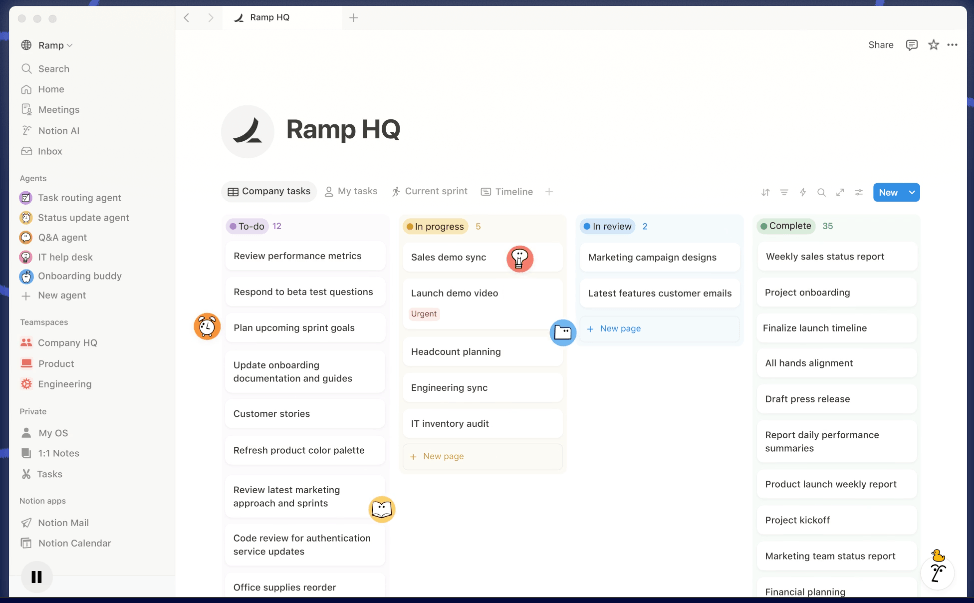Click the Share button
The image size is (974, 603).
[880, 45]
